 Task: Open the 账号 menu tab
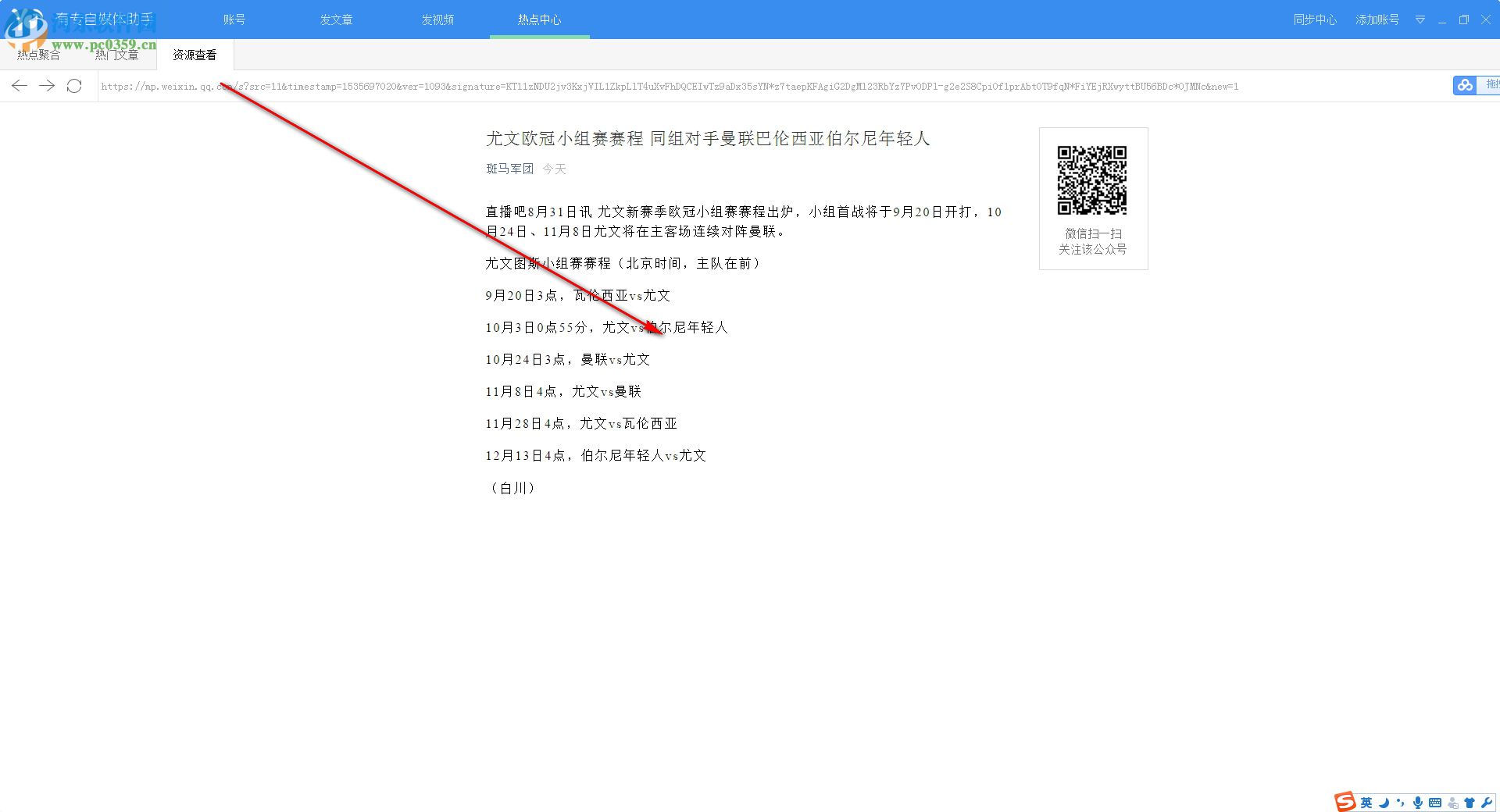[x=234, y=20]
